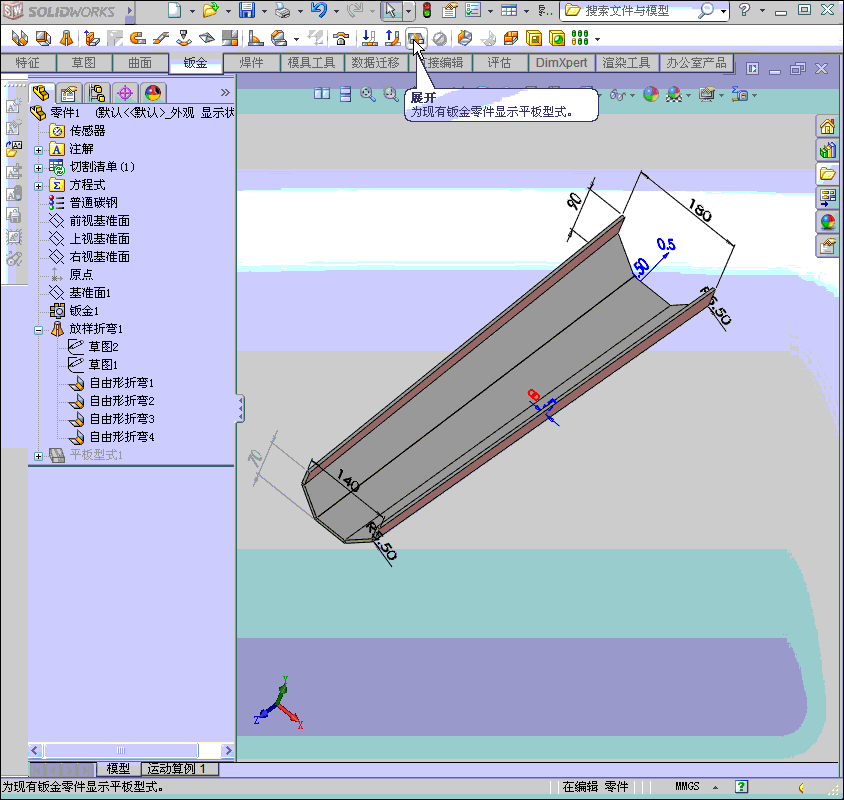Open the DimXpertManager crosshair tab

(x=125, y=93)
